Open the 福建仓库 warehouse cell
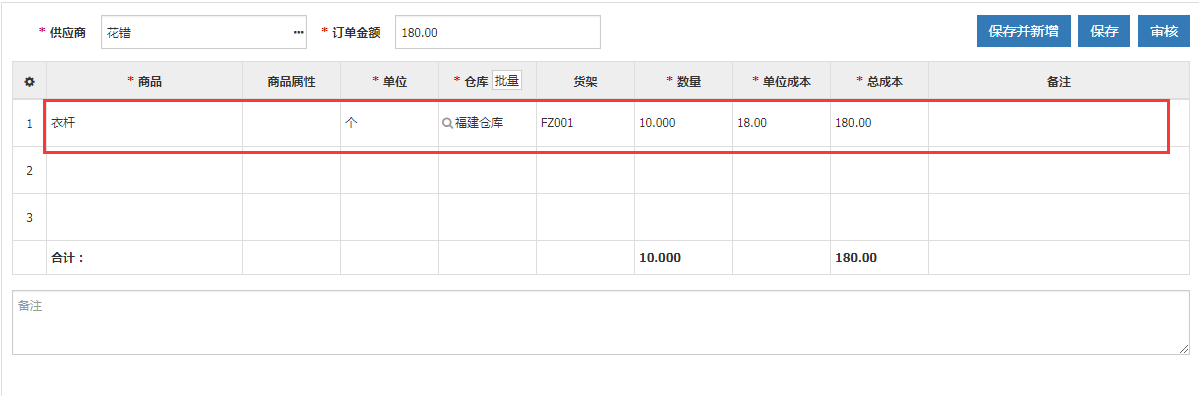The image size is (1199, 396). [487, 122]
